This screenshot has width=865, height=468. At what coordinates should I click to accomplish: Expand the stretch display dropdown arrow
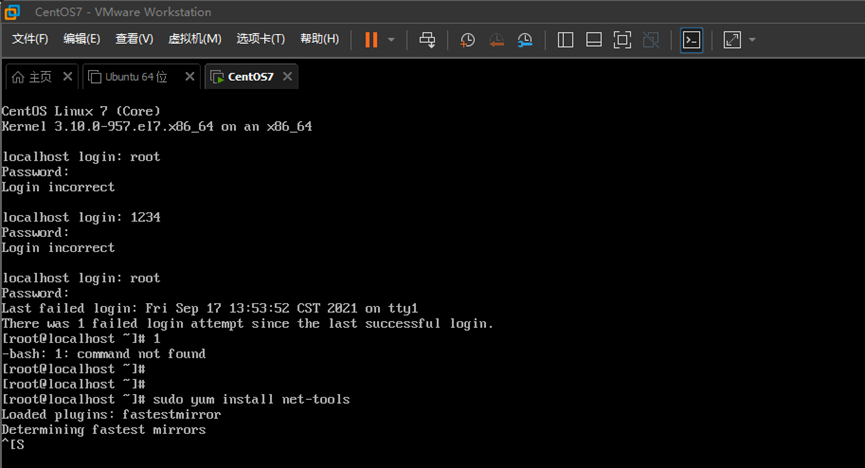pyautogui.click(x=752, y=40)
